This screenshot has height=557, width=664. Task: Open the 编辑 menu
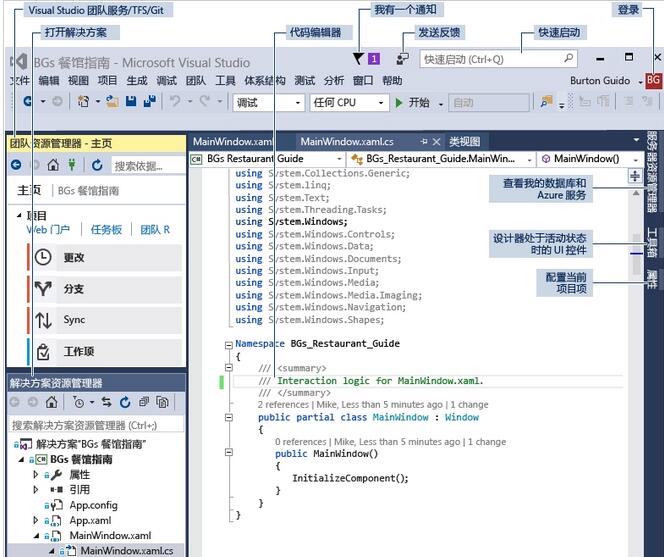49,80
